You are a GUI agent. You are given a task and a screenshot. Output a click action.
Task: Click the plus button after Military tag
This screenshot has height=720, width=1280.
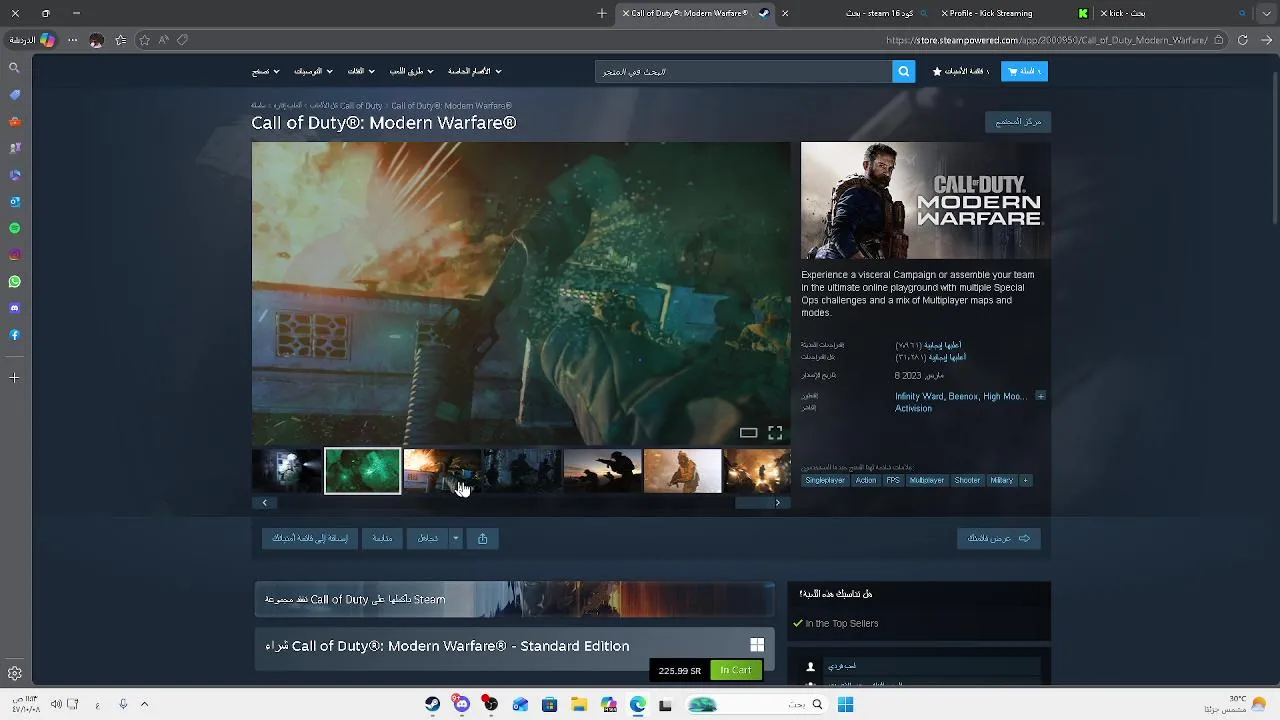tap(1025, 480)
